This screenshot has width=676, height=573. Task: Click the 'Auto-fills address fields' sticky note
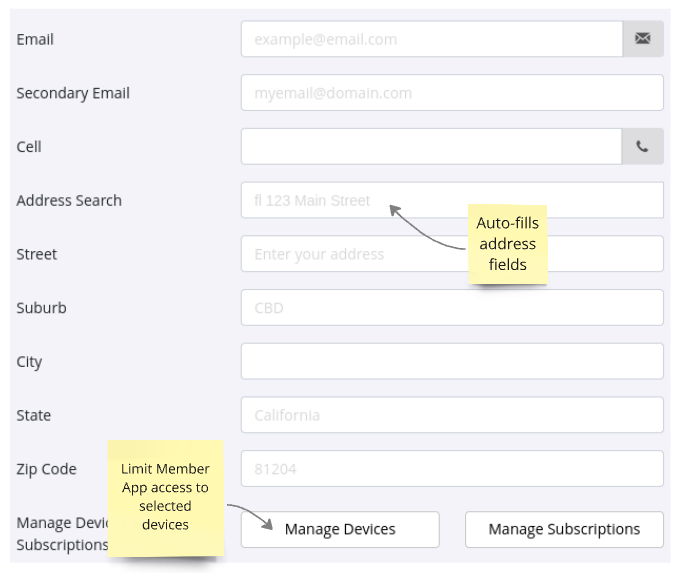pos(508,244)
